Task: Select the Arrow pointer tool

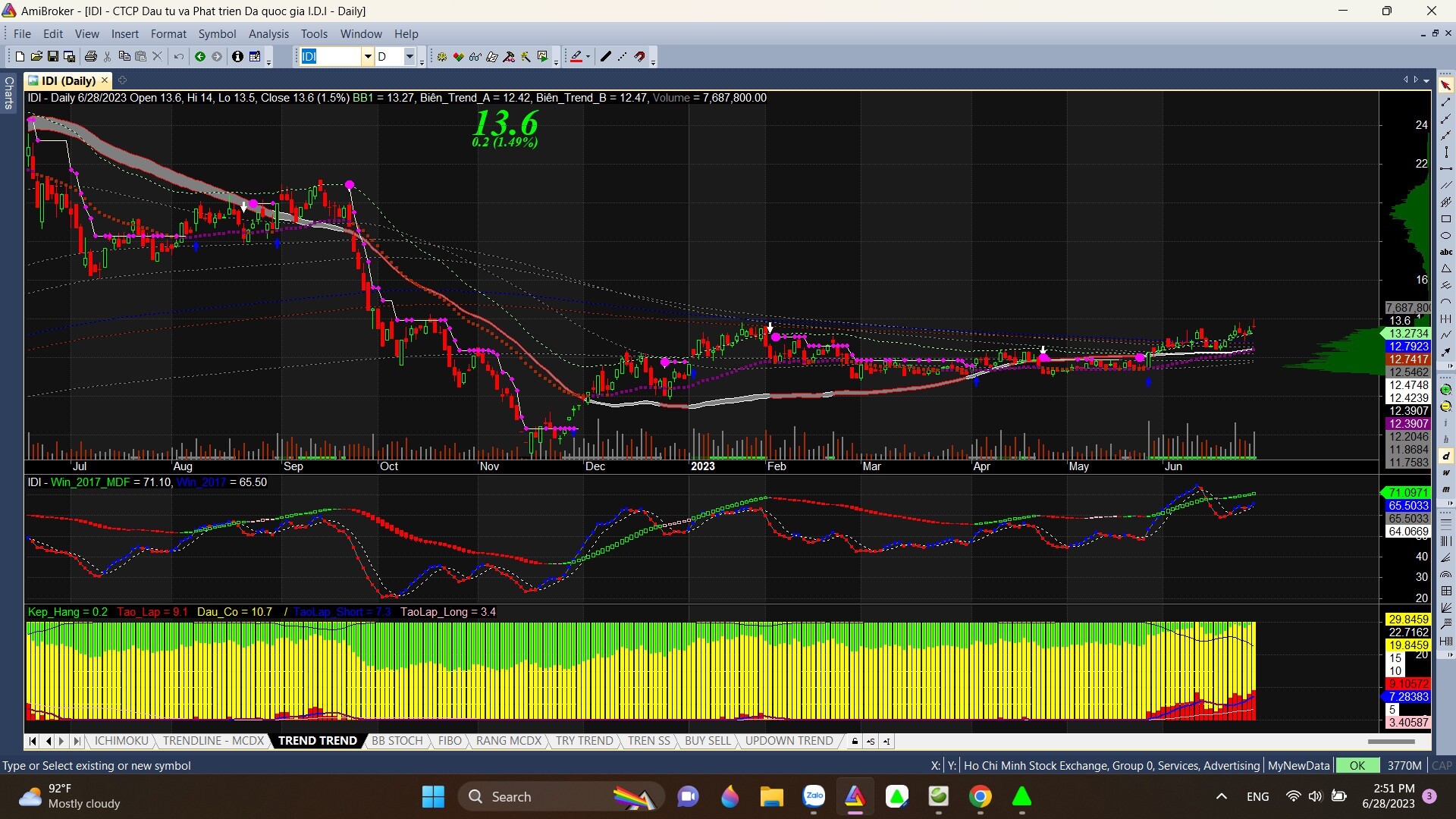Action: (x=1446, y=86)
